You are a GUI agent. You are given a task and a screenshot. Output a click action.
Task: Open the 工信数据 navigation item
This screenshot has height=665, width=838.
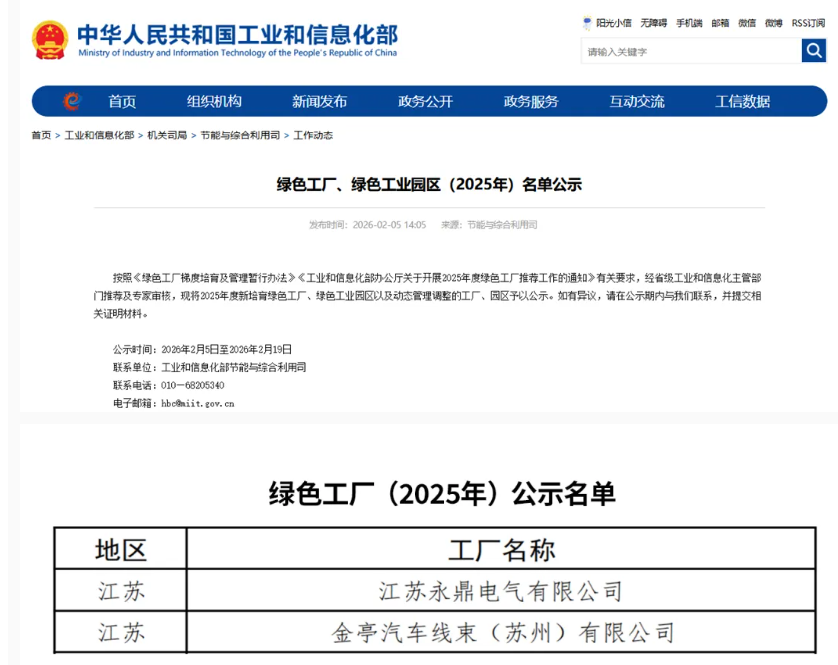click(742, 101)
